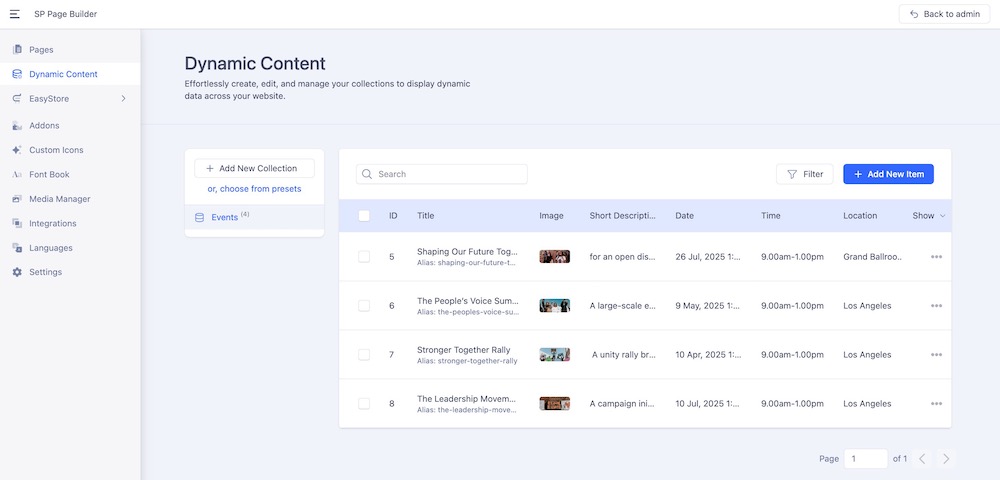
Task: Open three-dot menu for Stronger Together Rally
Action: click(x=936, y=355)
